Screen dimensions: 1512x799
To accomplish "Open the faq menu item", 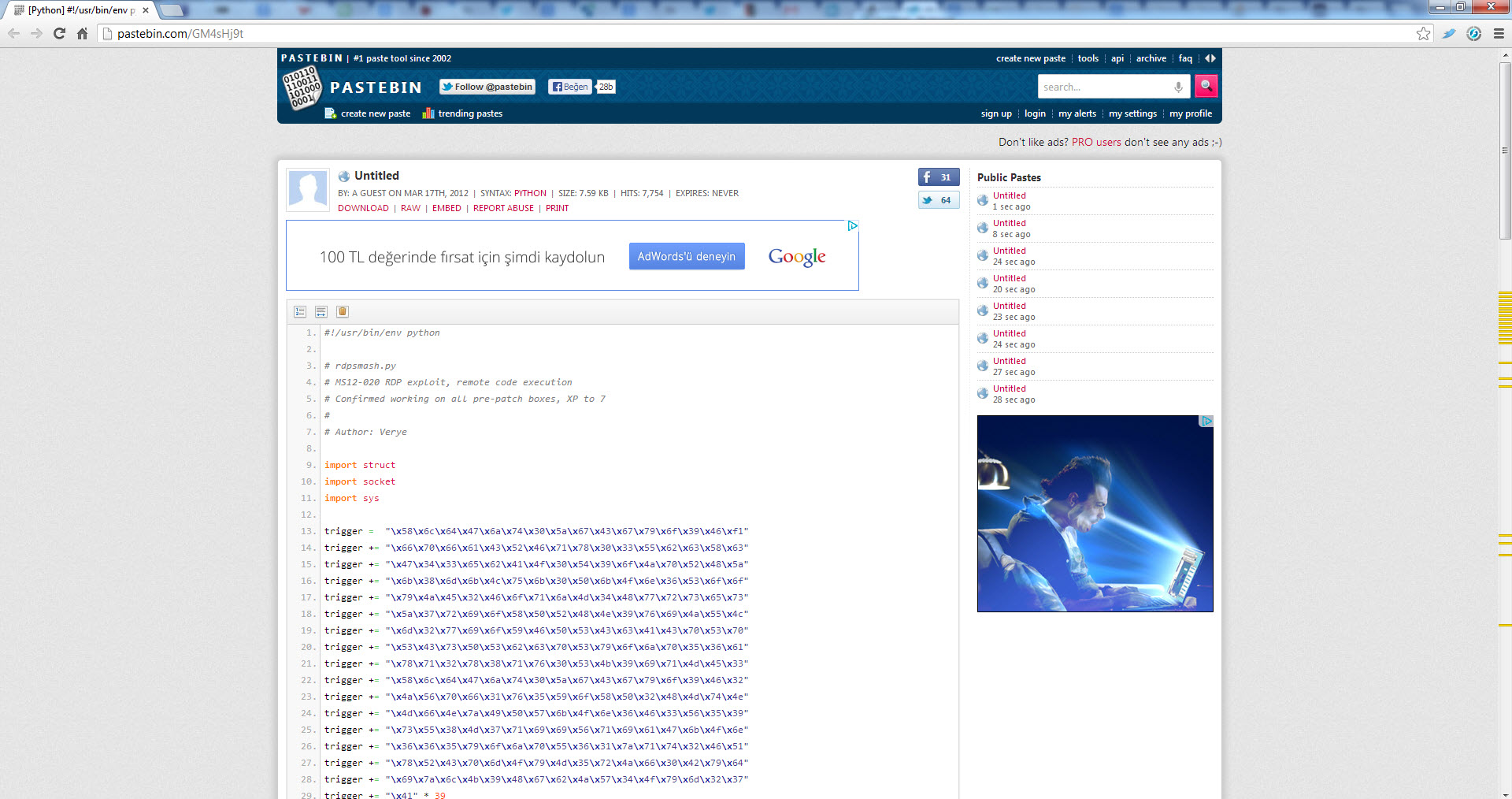I will pyautogui.click(x=1185, y=58).
